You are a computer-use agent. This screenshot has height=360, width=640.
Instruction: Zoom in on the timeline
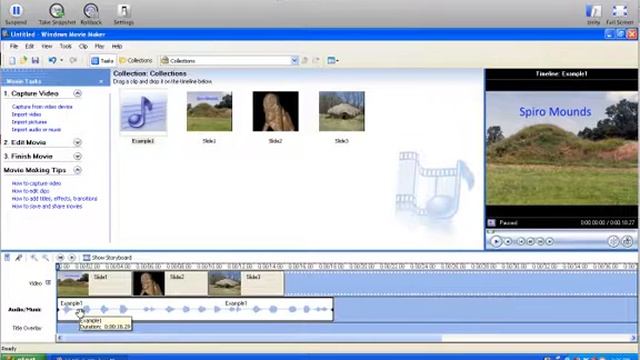(x=34, y=258)
